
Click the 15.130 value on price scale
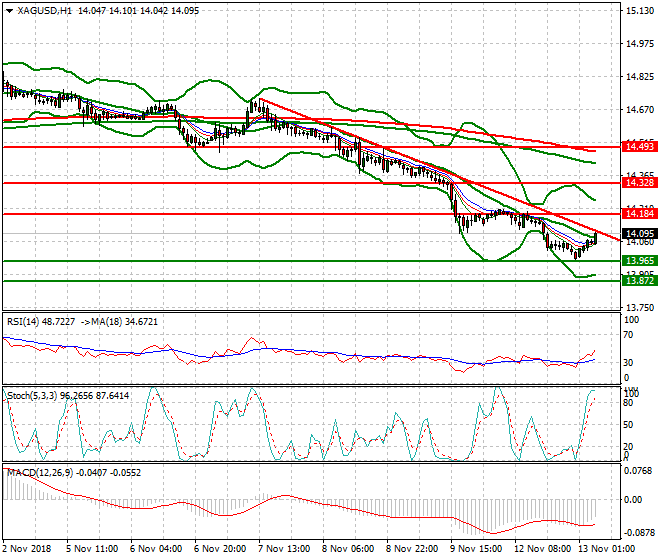(640, 11)
